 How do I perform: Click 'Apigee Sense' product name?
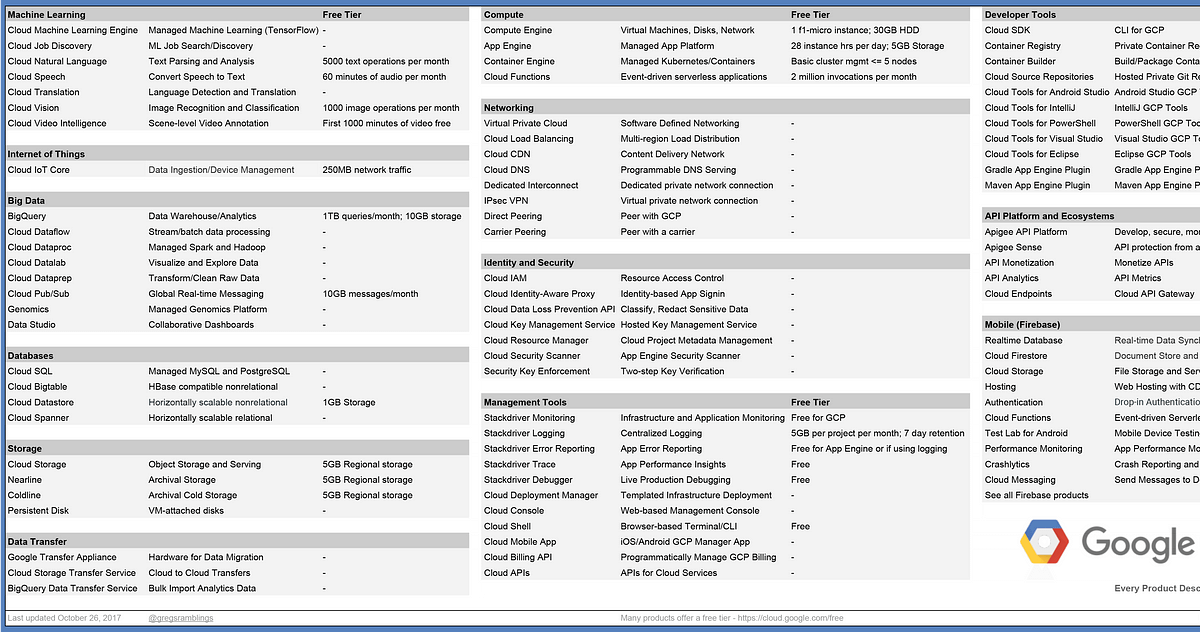tap(1013, 247)
